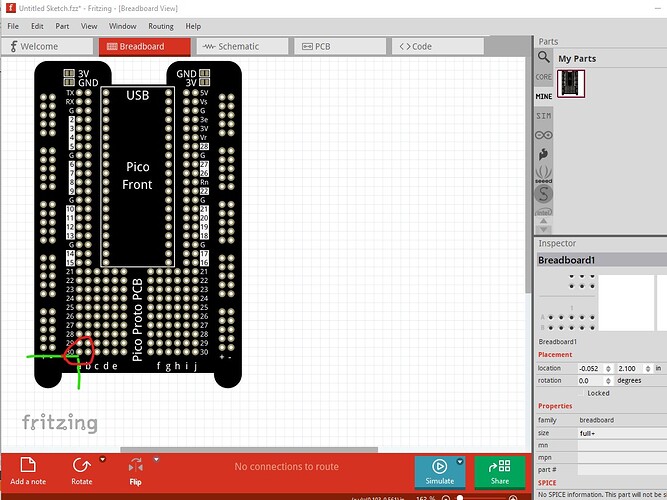Click the Fritzing app icon in title bar
667x500 pixels.
click(x=10, y=8)
